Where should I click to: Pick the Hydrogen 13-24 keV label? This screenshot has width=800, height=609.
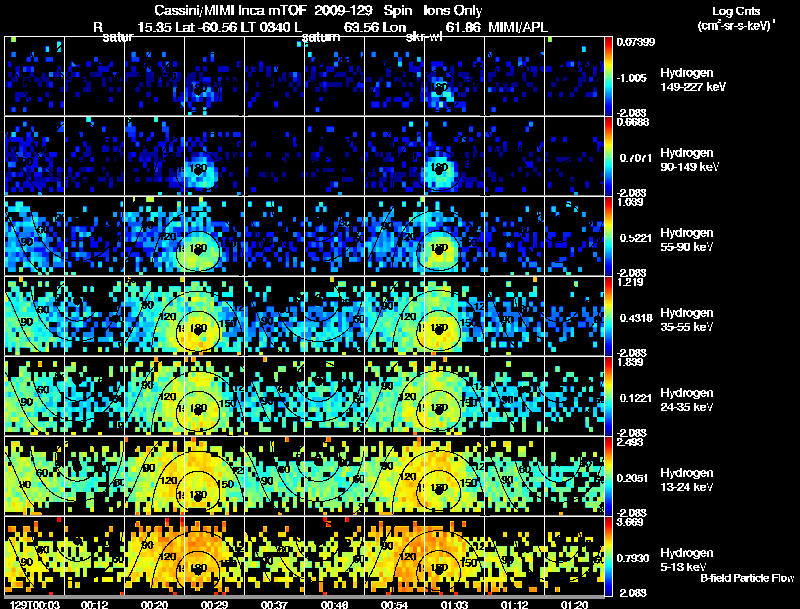[x=687, y=480]
